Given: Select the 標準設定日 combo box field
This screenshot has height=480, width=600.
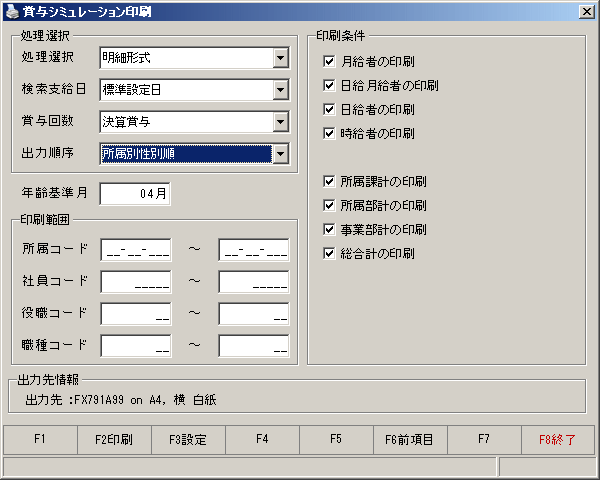Looking at the screenshot, I should point(194,90).
